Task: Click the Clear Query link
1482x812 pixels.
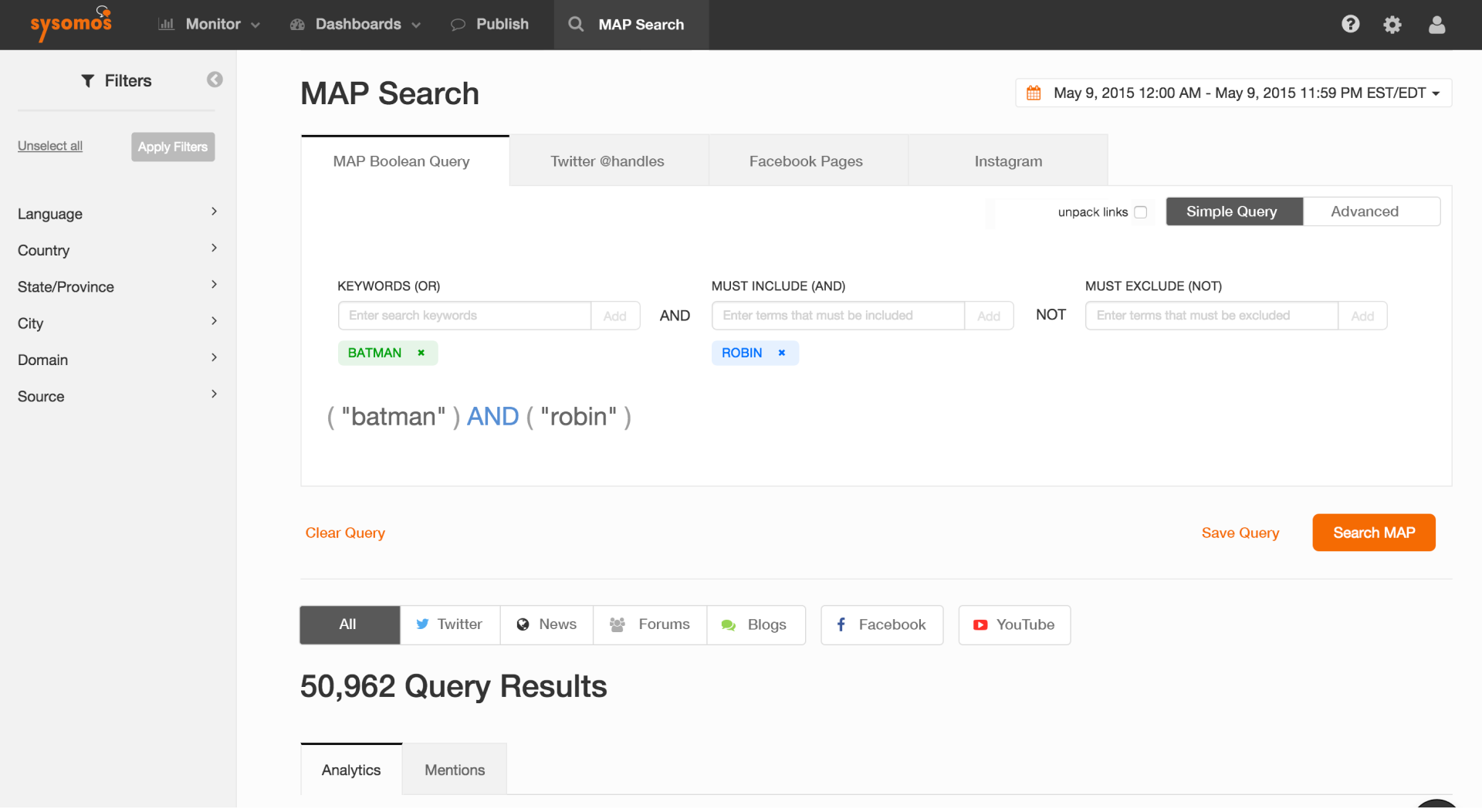Action: [345, 533]
